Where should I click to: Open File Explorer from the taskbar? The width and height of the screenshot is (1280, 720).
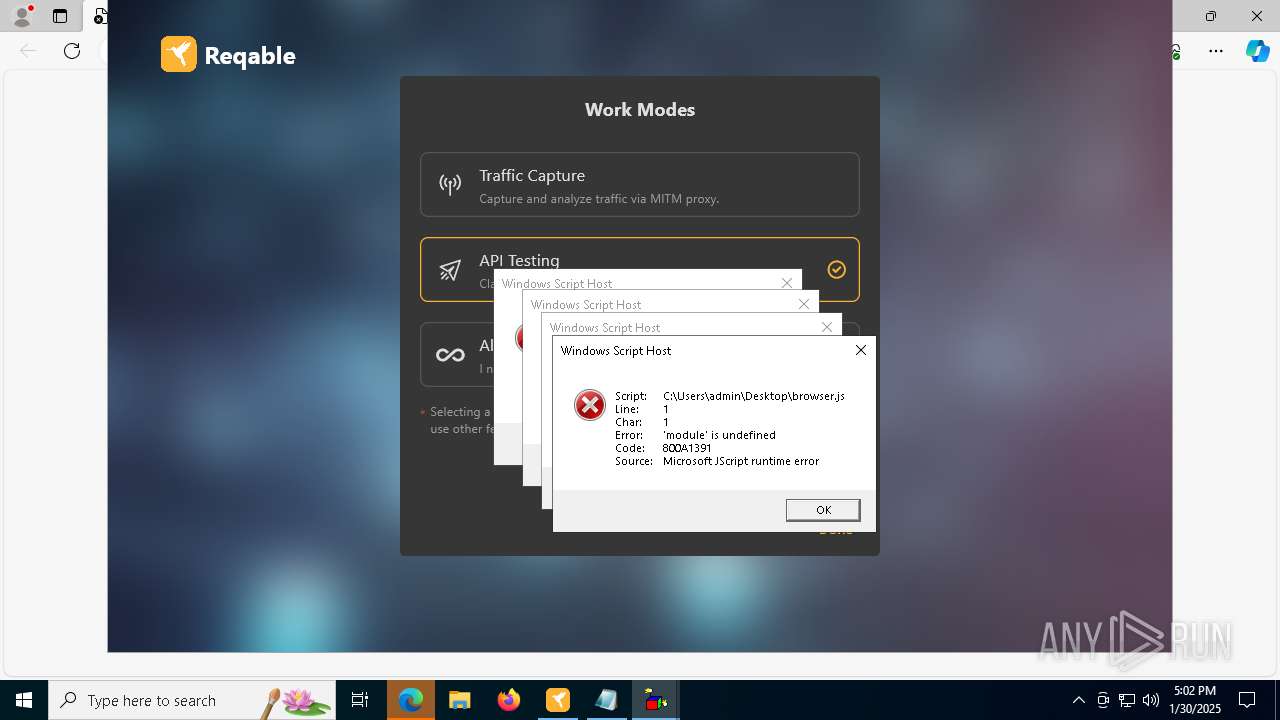(460, 700)
